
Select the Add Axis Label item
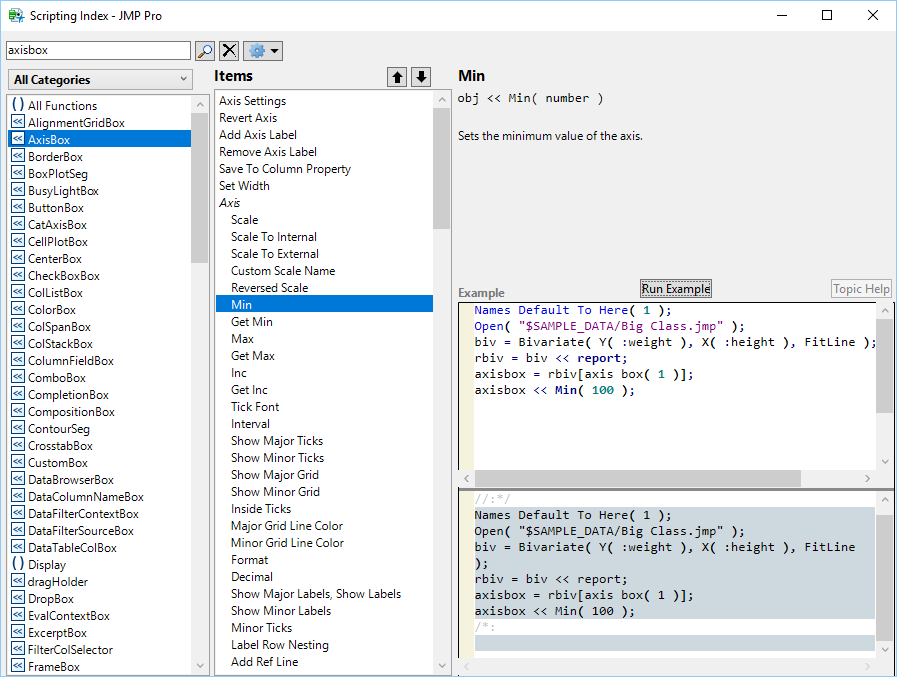point(258,135)
